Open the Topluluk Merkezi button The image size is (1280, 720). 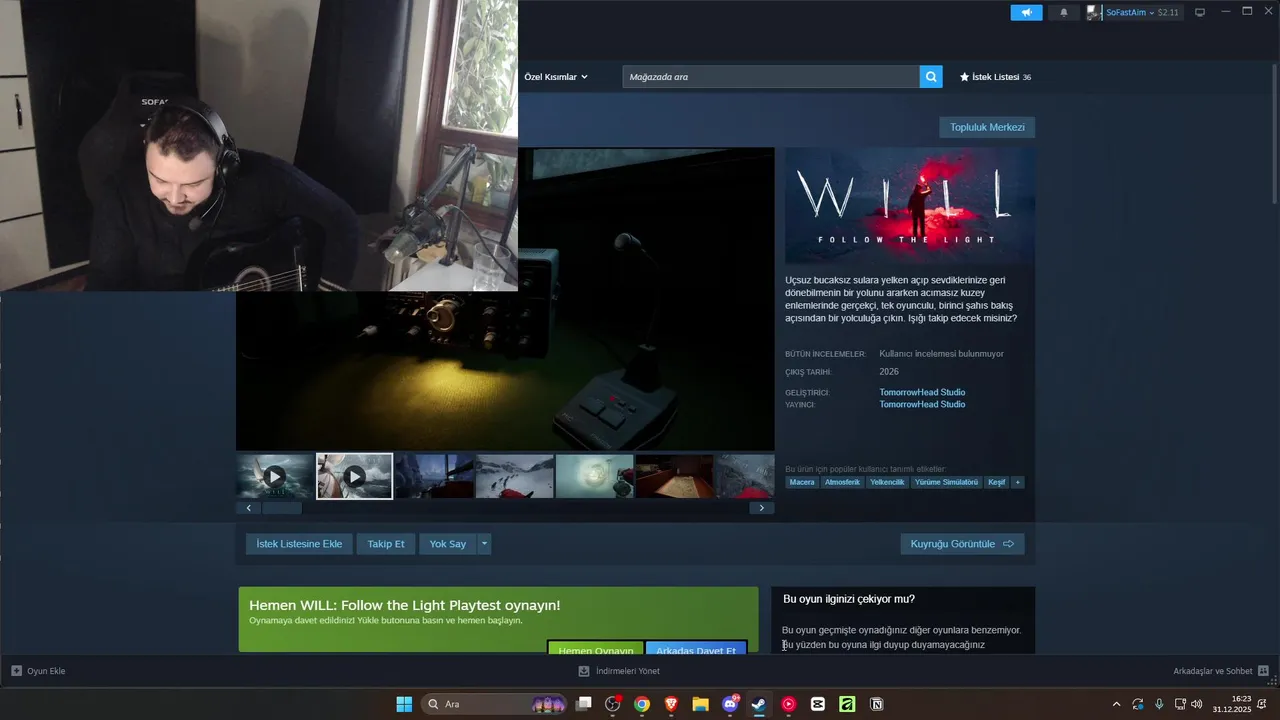click(987, 127)
